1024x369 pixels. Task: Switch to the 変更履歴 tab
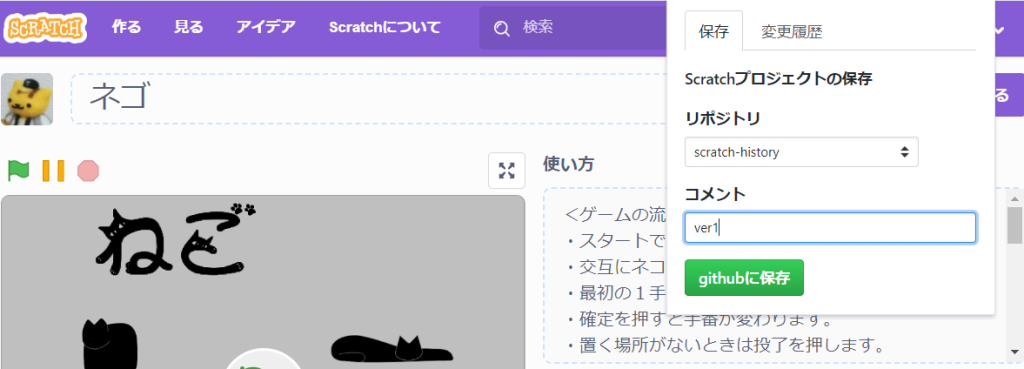coord(792,33)
